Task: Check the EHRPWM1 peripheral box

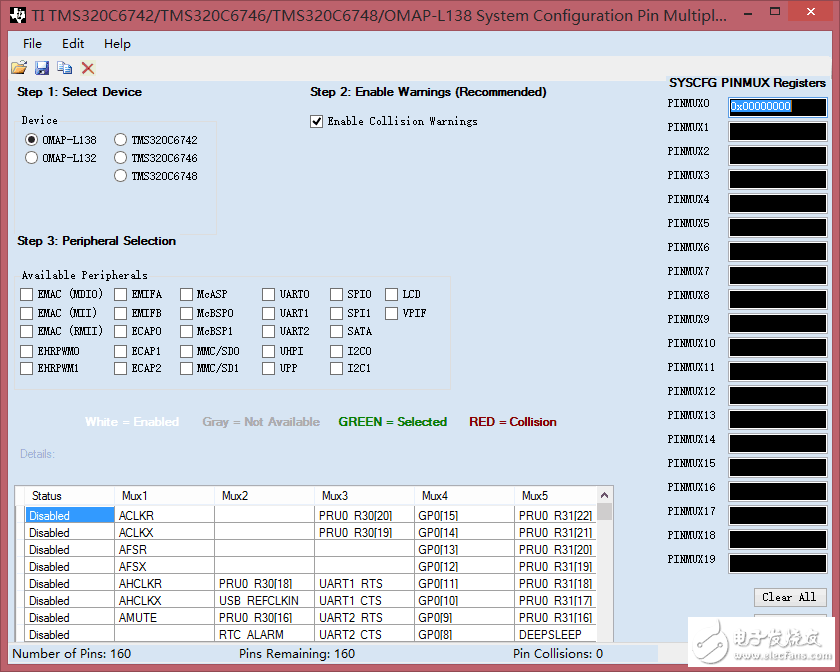Action: tap(26, 368)
